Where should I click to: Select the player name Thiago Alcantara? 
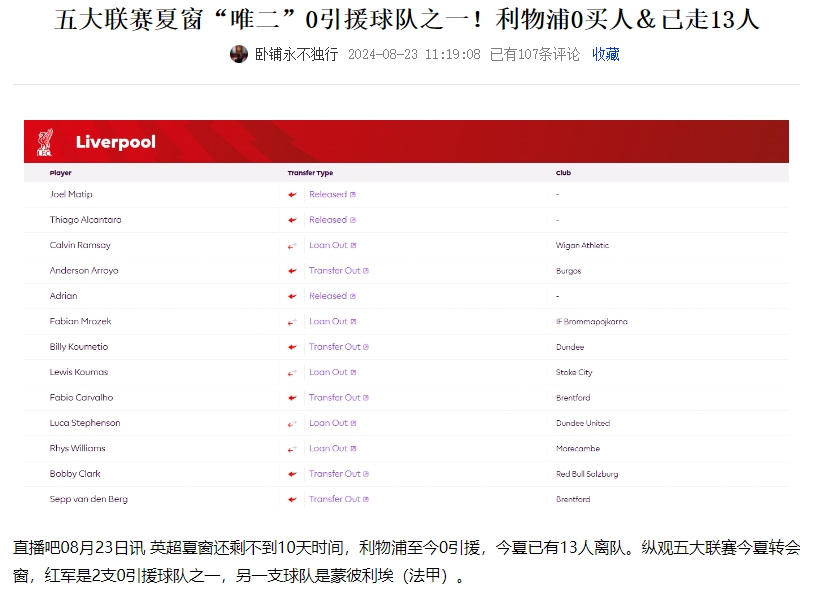[x=86, y=220]
